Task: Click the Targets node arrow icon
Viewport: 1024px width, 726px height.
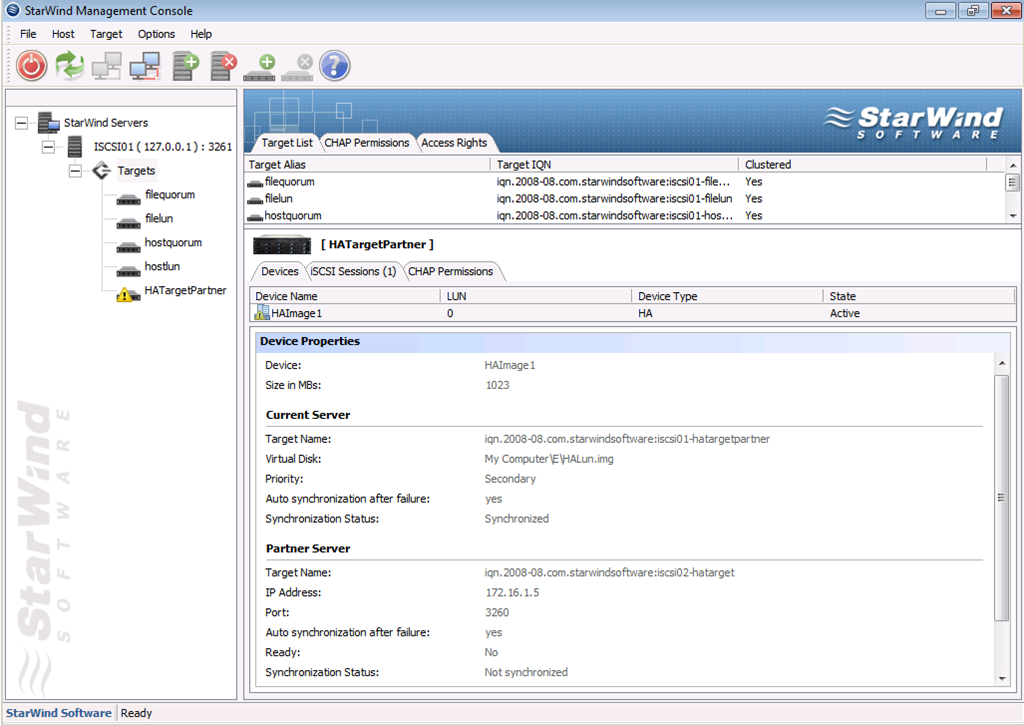Action: tap(101, 171)
